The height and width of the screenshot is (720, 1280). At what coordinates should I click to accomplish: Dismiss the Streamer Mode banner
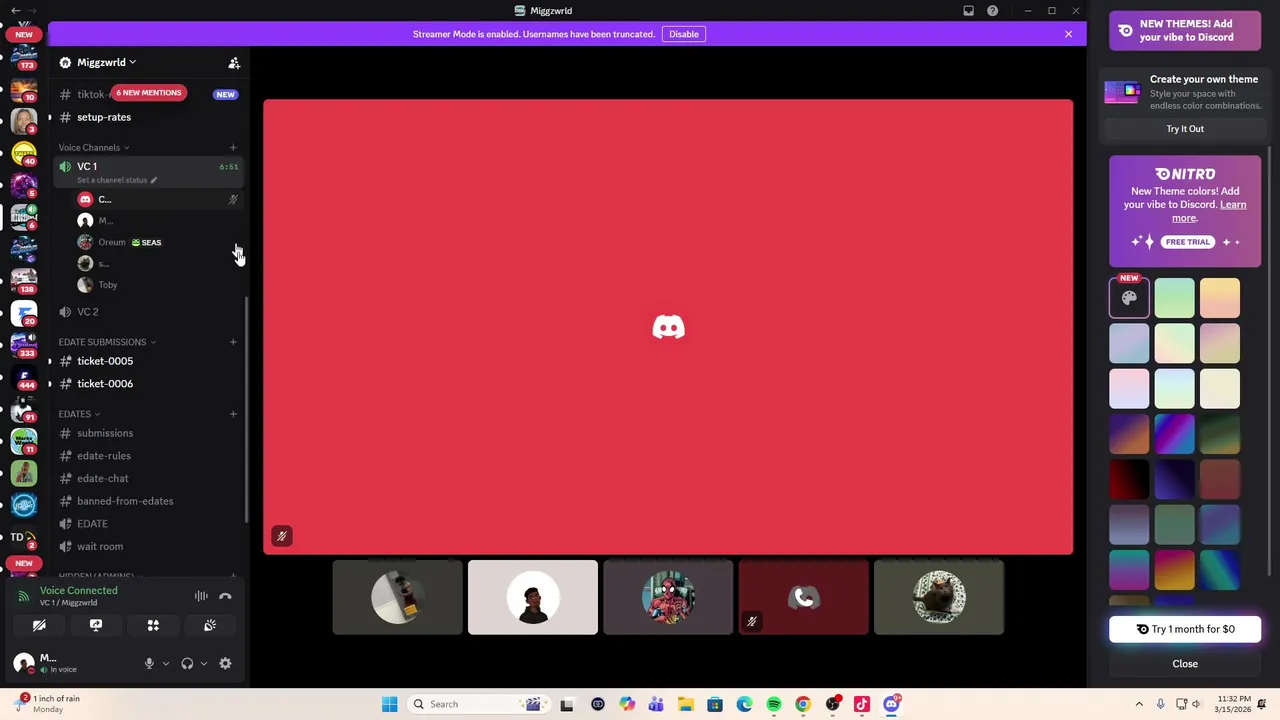pos(1068,34)
